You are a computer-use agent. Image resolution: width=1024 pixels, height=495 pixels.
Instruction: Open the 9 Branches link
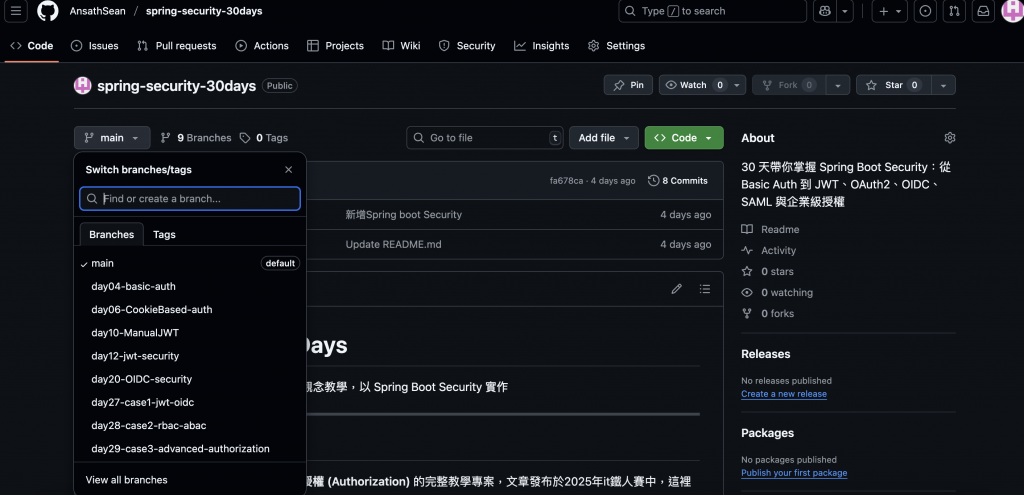pyautogui.click(x=196, y=138)
